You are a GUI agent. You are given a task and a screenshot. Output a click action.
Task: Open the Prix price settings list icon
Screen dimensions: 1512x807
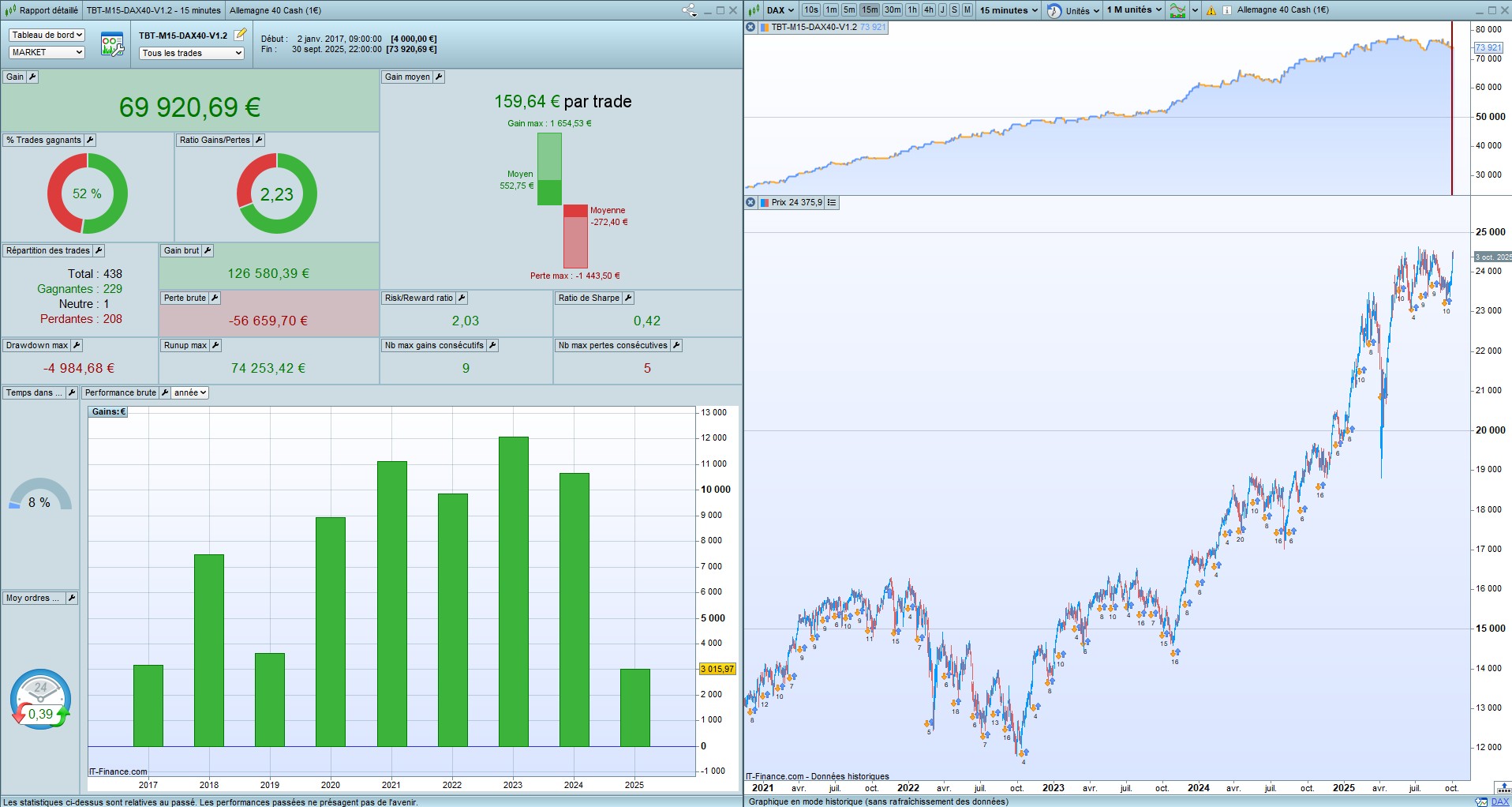pyautogui.click(x=832, y=202)
